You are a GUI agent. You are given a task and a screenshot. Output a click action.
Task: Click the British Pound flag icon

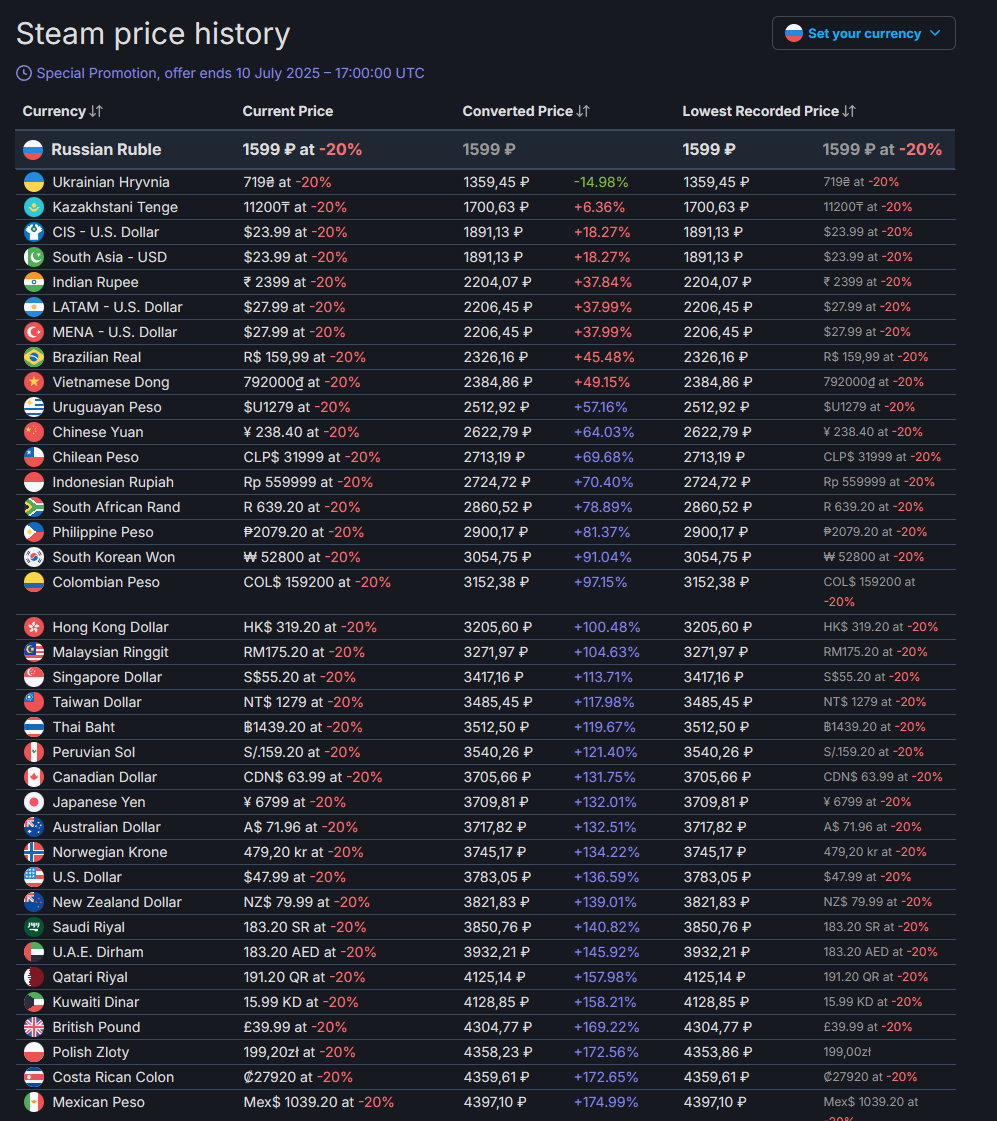pyautogui.click(x=34, y=1028)
